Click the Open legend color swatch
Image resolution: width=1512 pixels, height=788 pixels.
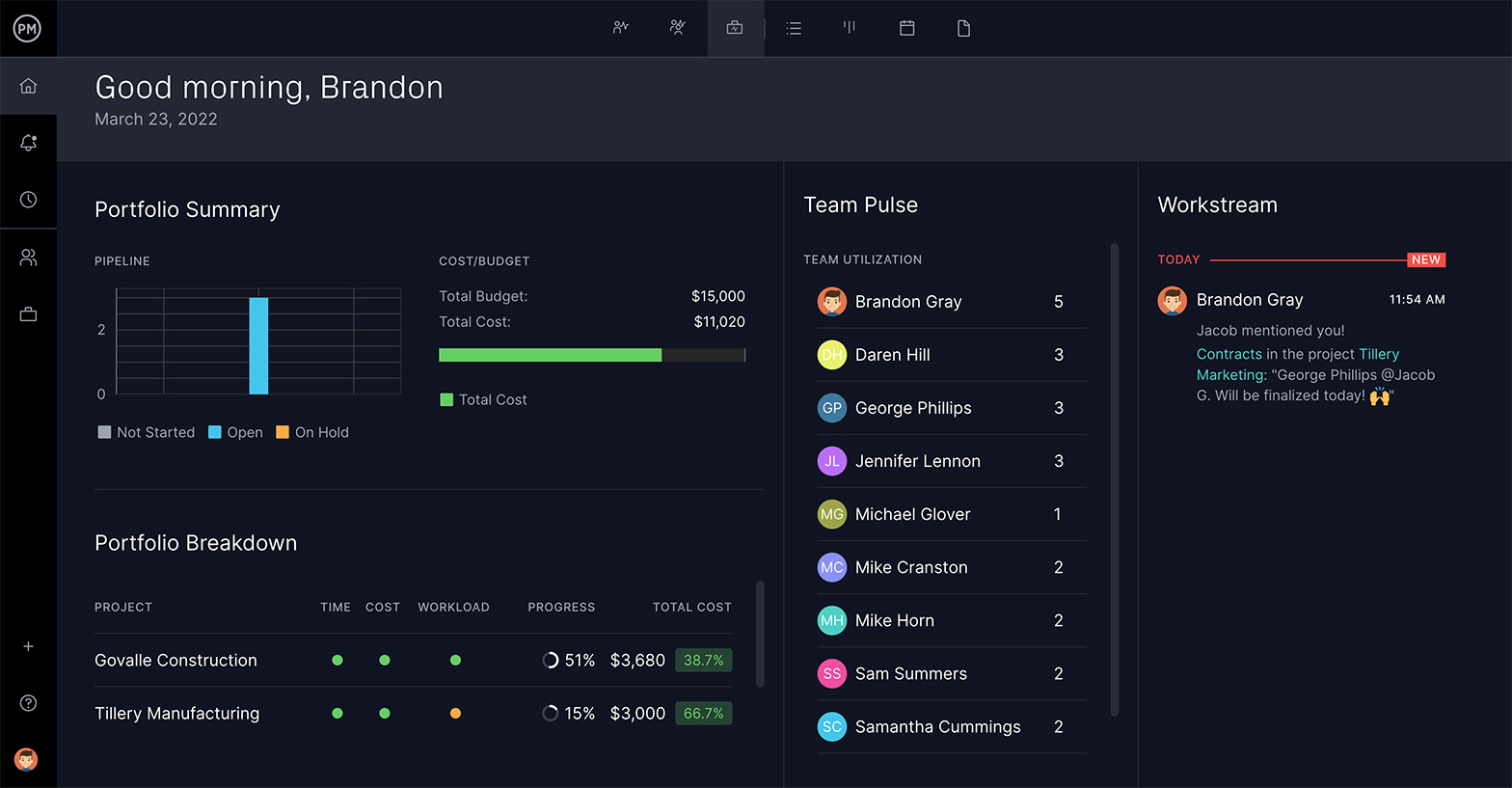(215, 432)
